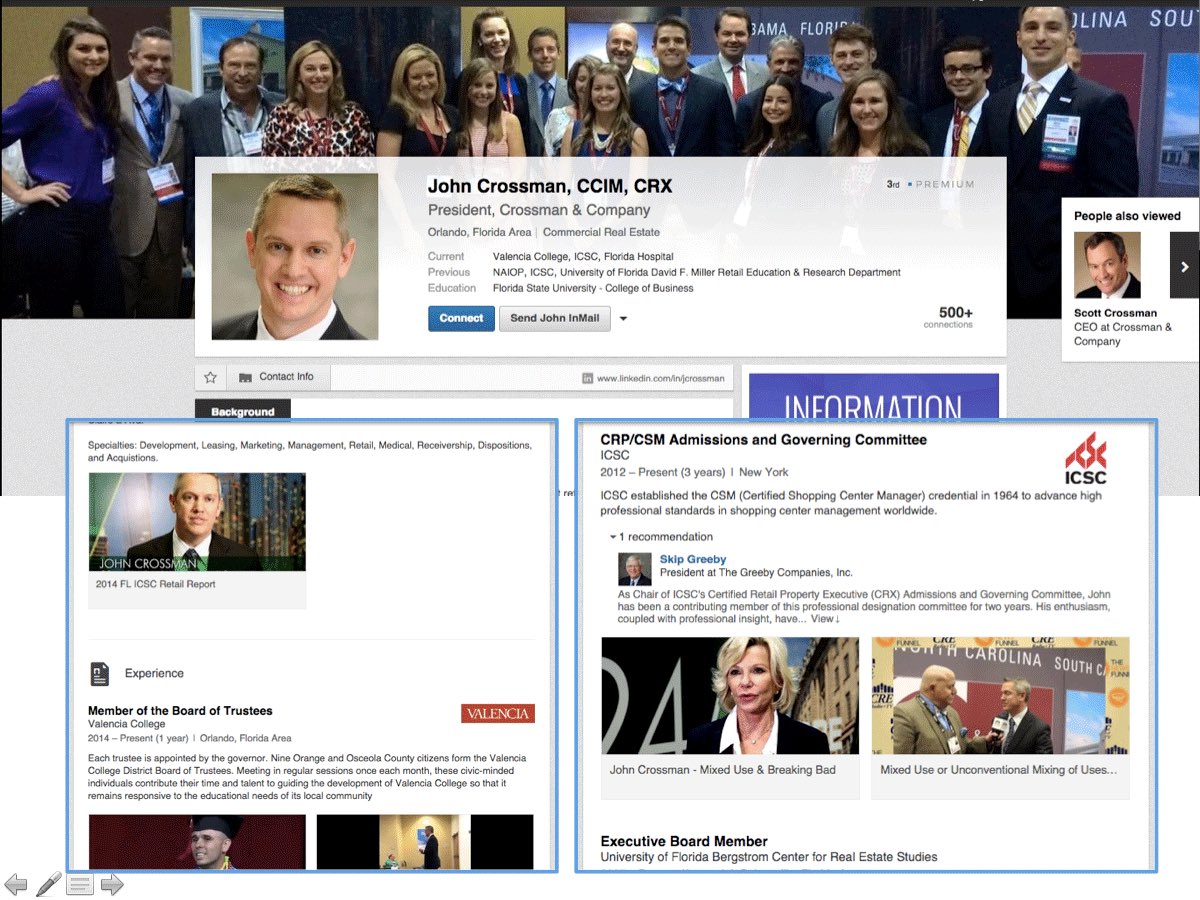The width and height of the screenshot is (1200, 900).
Task: Click the Valencia College company name text
Action: tap(127, 724)
